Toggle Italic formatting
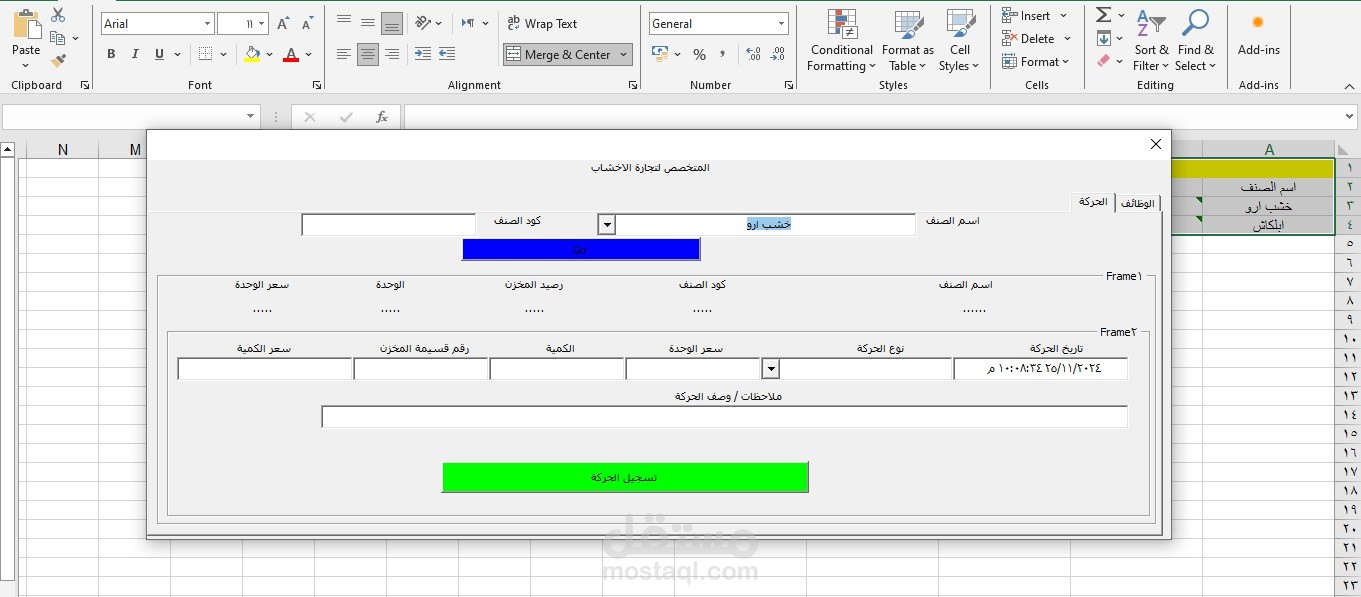This screenshot has height=597, width=1361. 134,54
